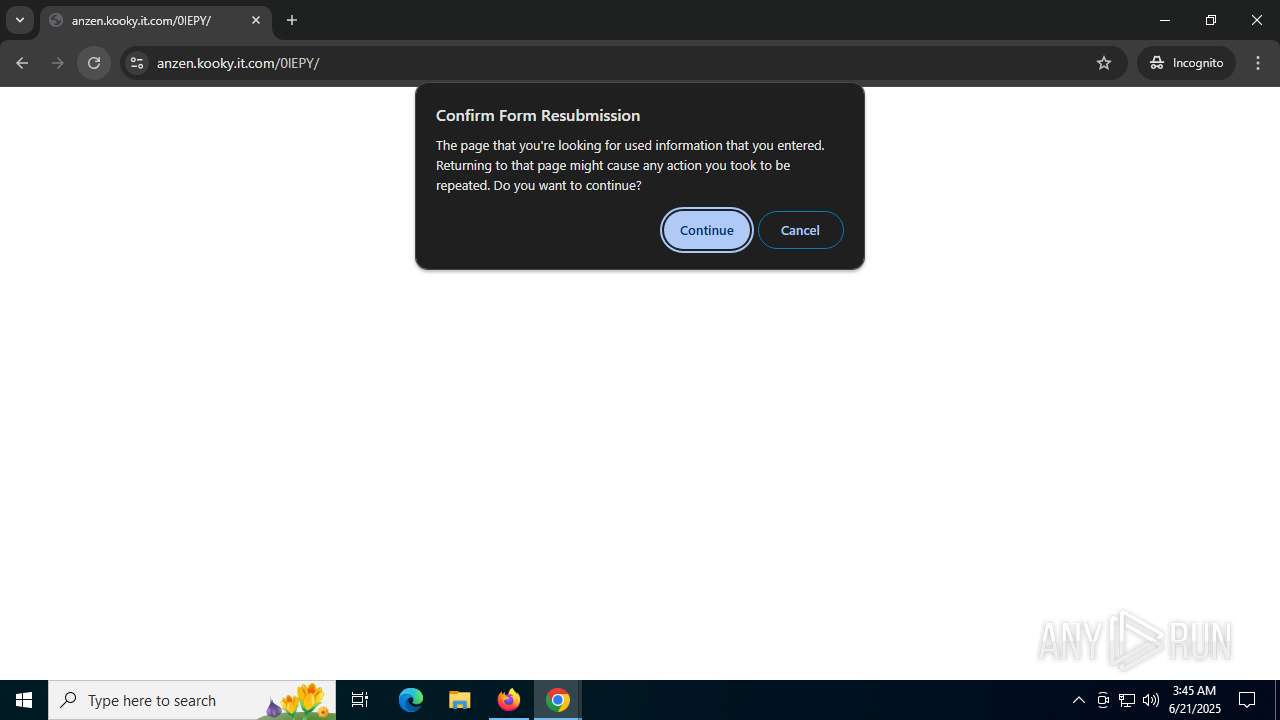1280x720 pixels.
Task: Cancel the form resubmission dialog
Action: tap(800, 230)
